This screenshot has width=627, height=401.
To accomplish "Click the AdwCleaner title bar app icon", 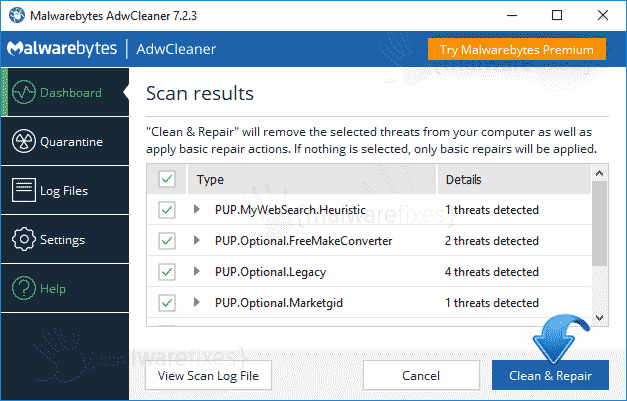I will coord(17,16).
